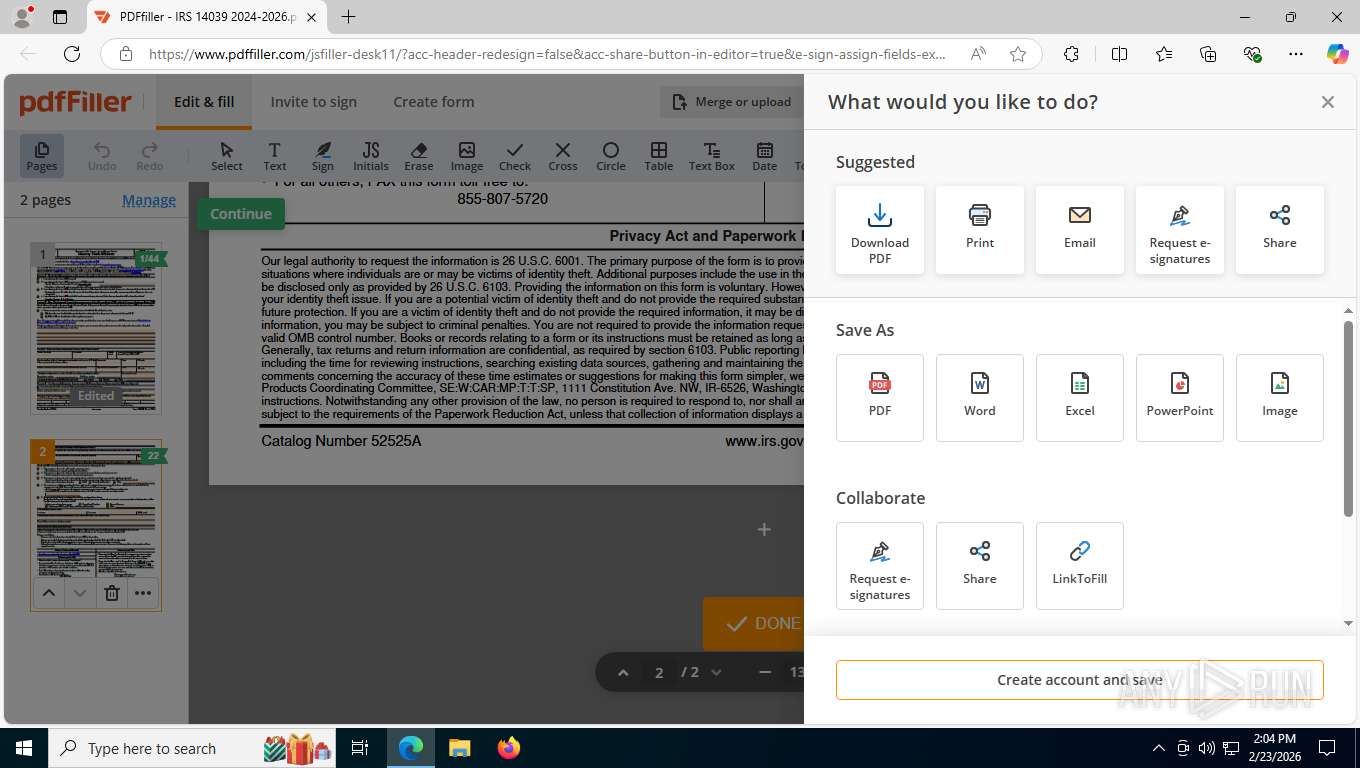This screenshot has height=768, width=1360.
Task: Add page to browser favorites
Action: pos(1018,54)
